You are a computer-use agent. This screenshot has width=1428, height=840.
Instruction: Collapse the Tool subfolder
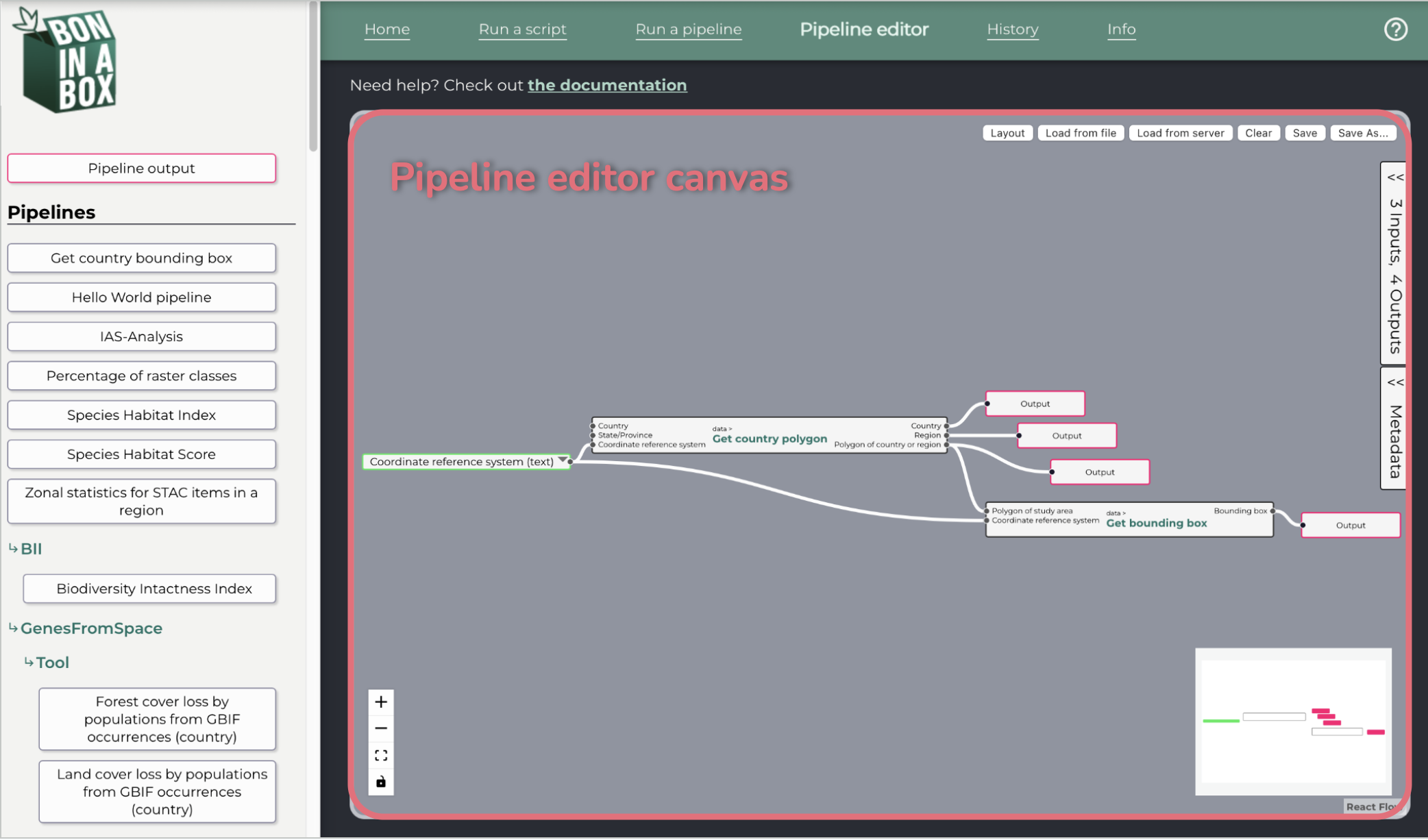tap(47, 663)
